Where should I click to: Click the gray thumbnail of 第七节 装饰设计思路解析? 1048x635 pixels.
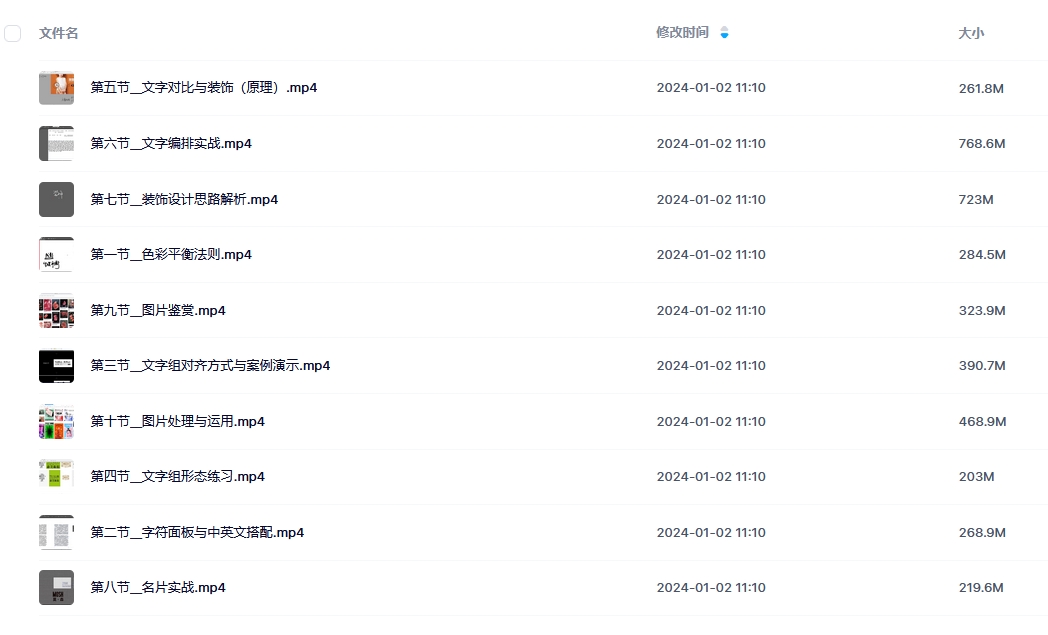57,199
